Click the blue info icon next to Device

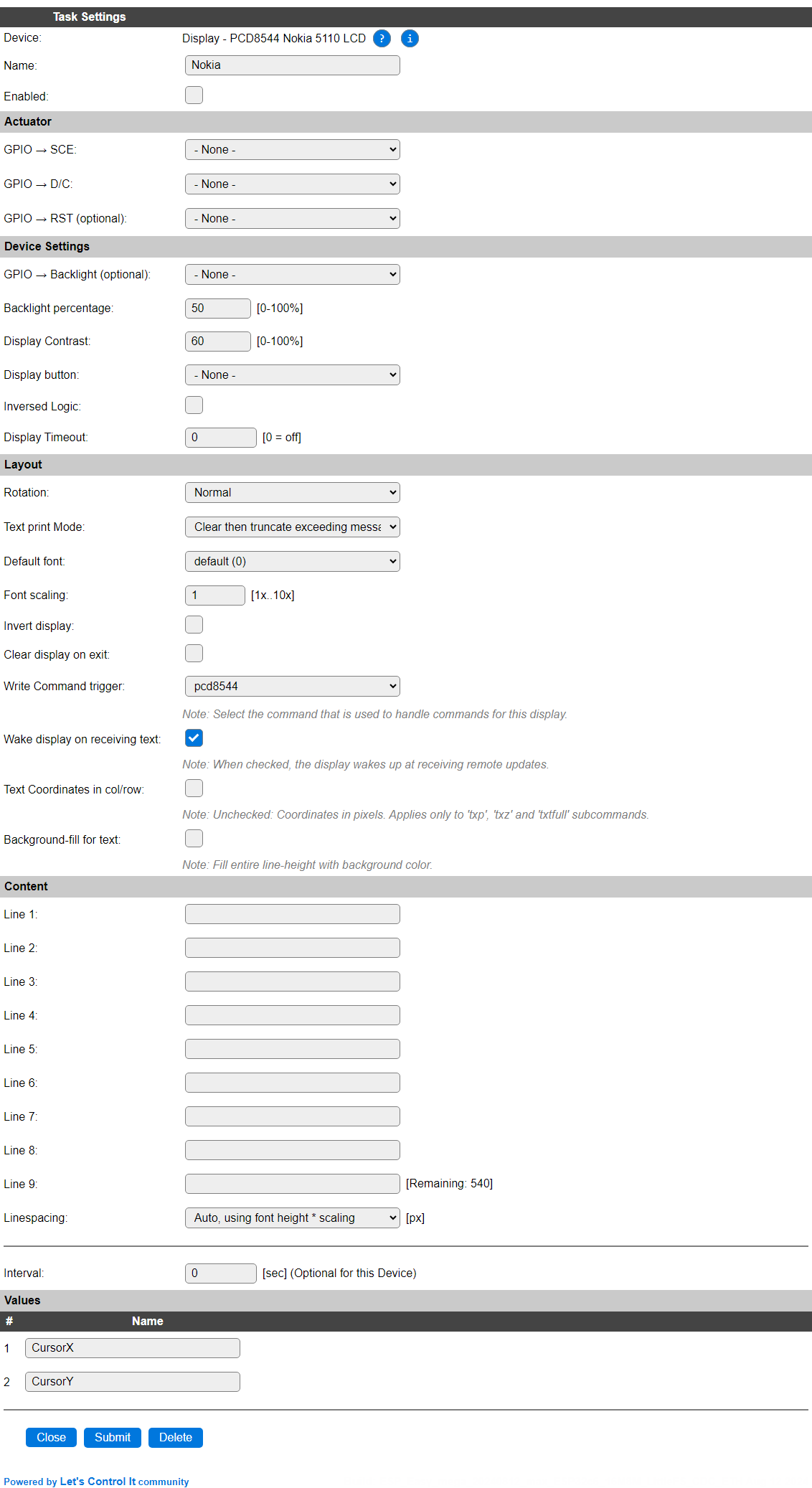pyautogui.click(x=410, y=39)
